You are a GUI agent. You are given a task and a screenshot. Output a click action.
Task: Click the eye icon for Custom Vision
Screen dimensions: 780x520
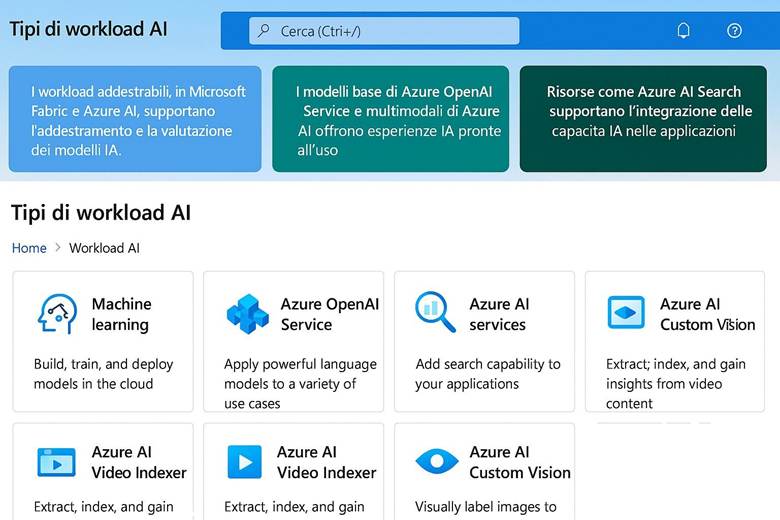point(436,461)
